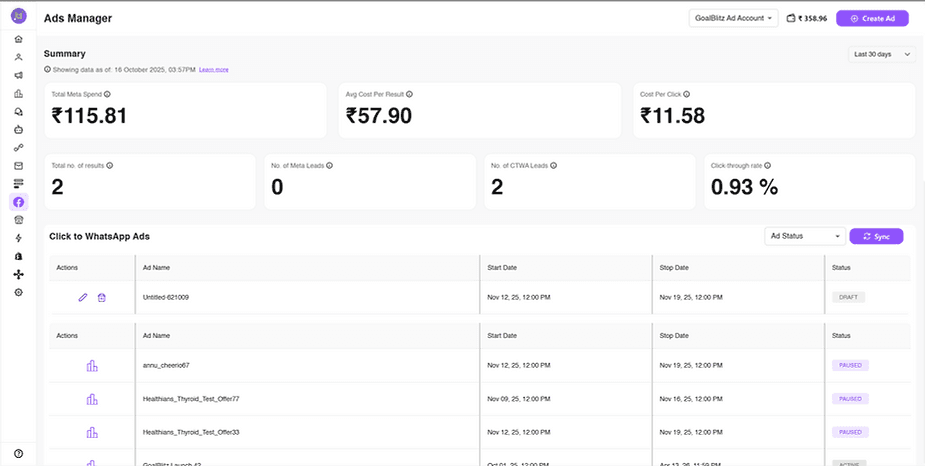Image resolution: width=925 pixels, height=466 pixels.
Task: Open analytics for Healthians_Thyroid_Test_Offer77
Action: (92, 399)
